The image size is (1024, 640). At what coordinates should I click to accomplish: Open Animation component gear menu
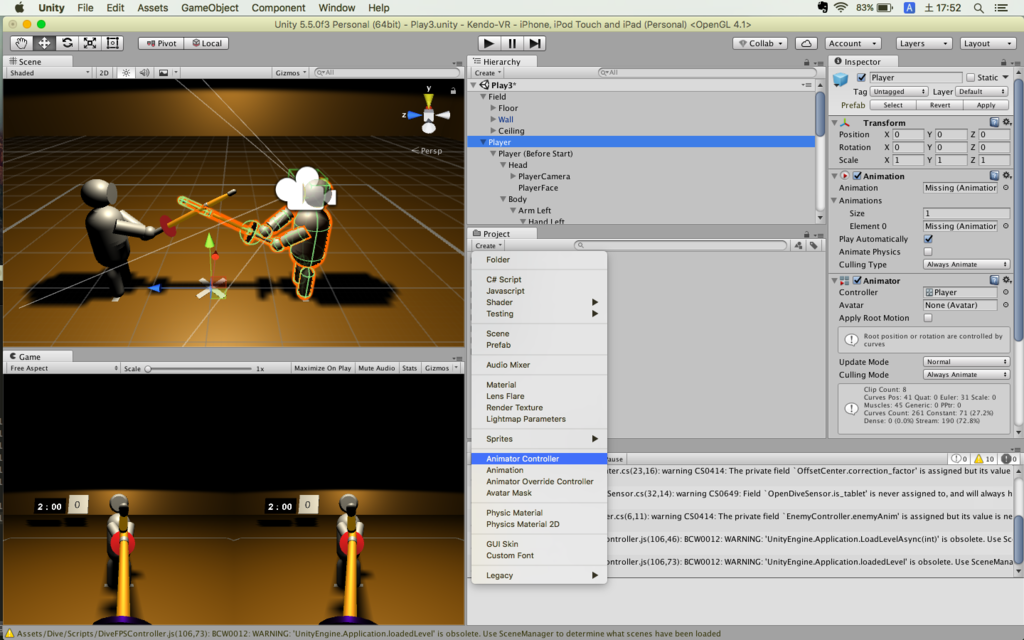pos(1007,176)
